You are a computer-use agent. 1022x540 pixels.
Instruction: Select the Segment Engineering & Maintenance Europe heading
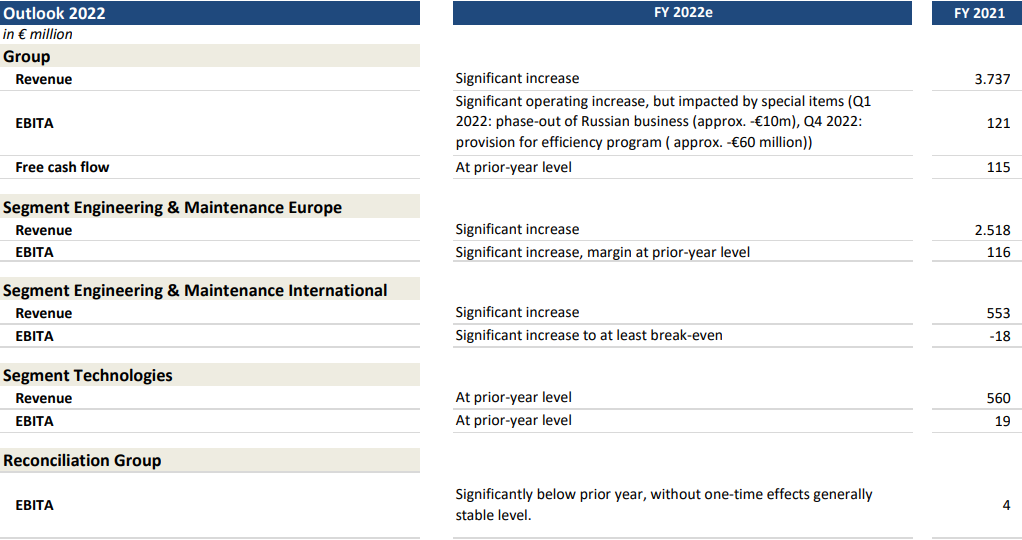(x=173, y=207)
